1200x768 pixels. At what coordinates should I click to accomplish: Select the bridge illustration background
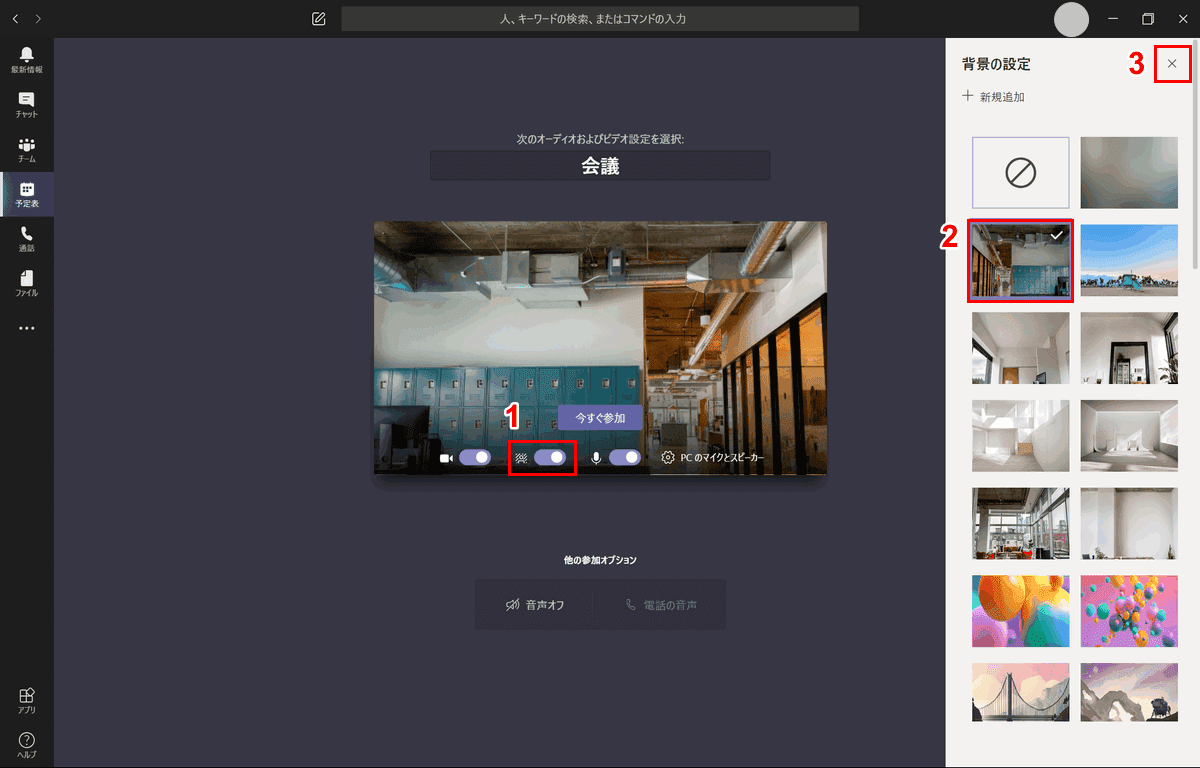(1020, 692)
